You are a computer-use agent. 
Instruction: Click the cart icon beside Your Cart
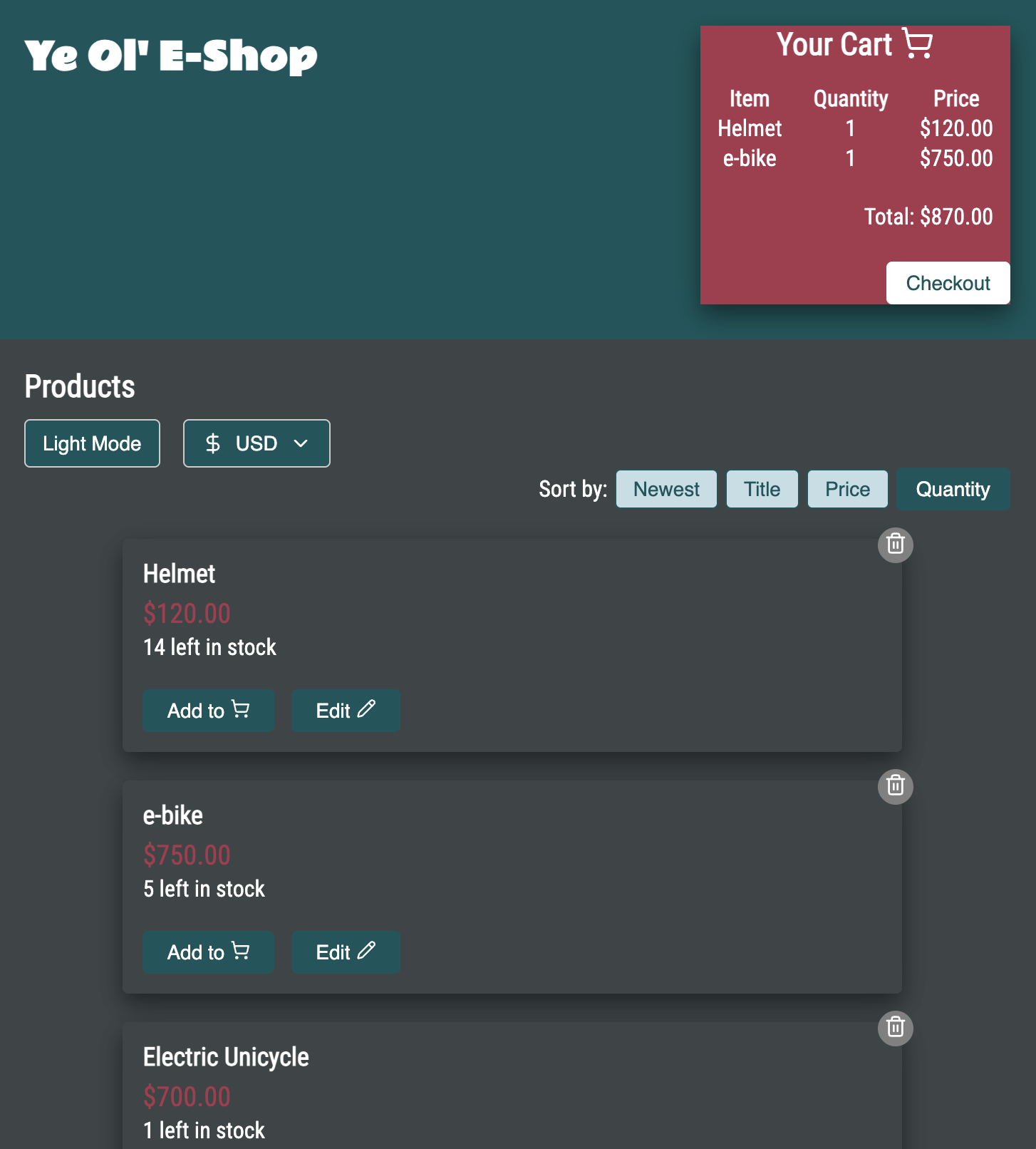pos(917,43)
